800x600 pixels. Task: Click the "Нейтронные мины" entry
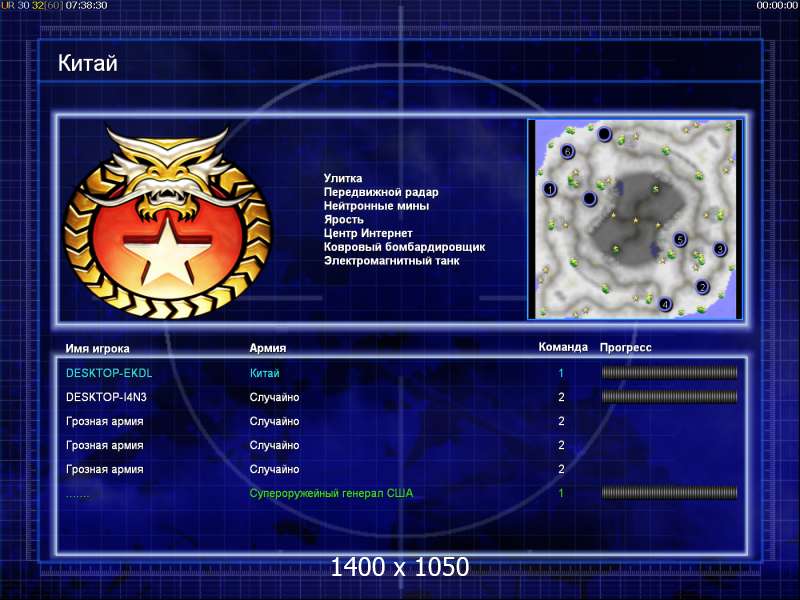tap(377, 206)
